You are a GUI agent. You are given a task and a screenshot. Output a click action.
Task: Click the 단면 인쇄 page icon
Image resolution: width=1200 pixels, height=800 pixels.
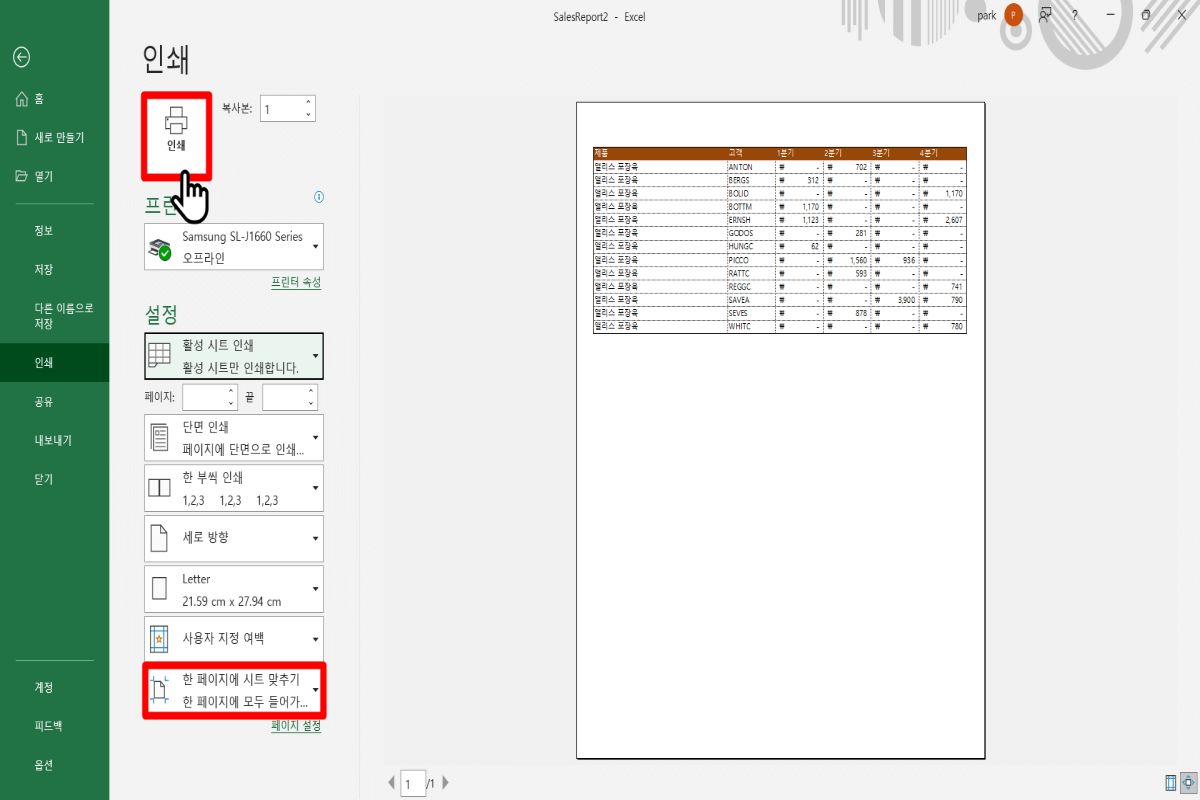[x=159, y=437]
